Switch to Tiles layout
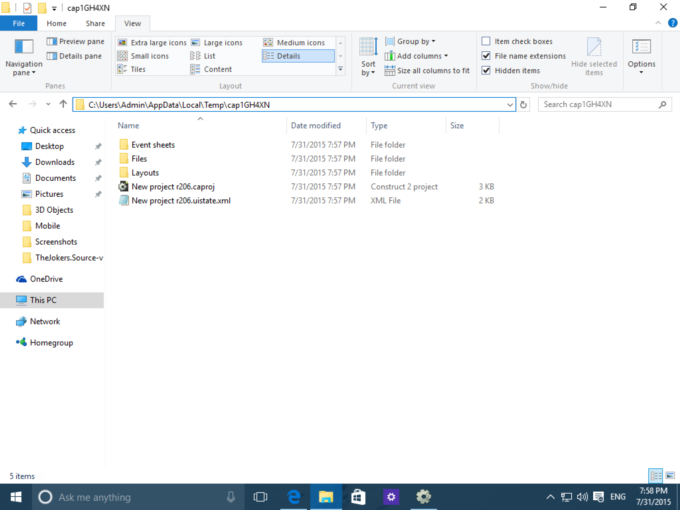This screenshot has height=510, width=680. click(131, 69)
